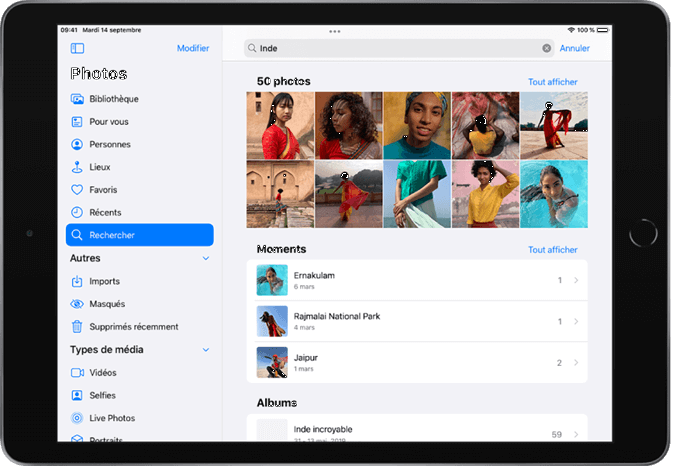Click the Récents clock icon
Viewport: 674px width, 466px height.
point(77,212)
